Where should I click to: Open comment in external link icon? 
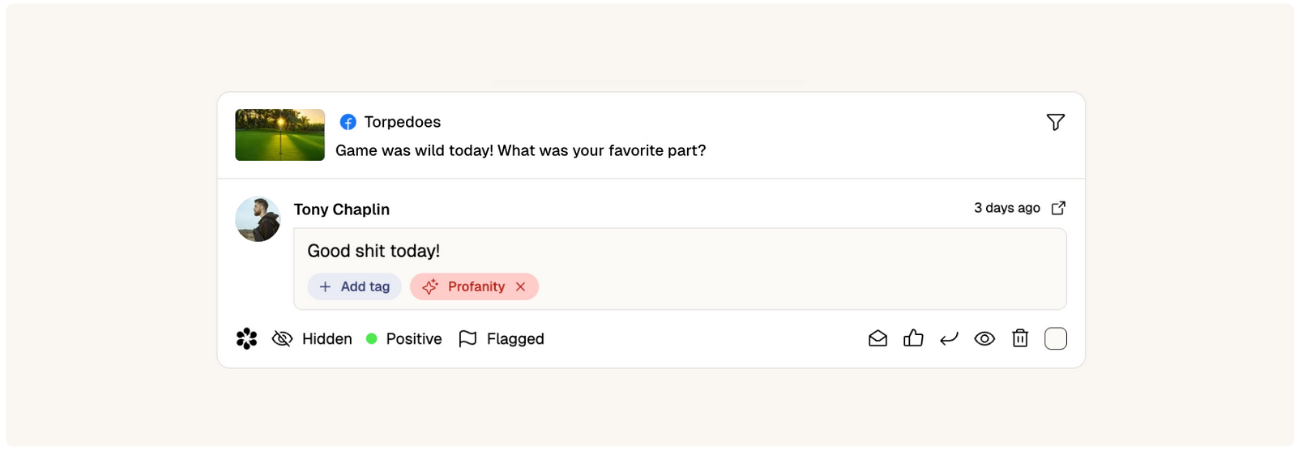point(1058,208)
